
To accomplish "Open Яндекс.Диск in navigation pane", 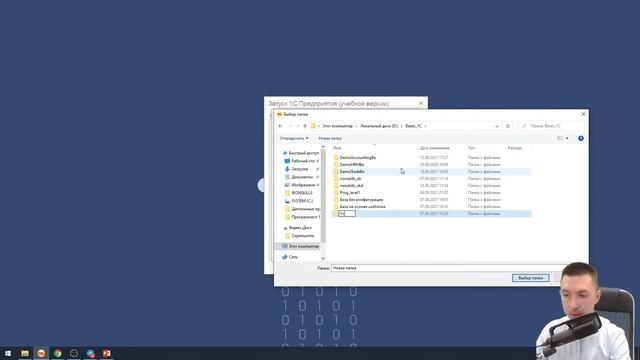I will (x=297, y=228).
